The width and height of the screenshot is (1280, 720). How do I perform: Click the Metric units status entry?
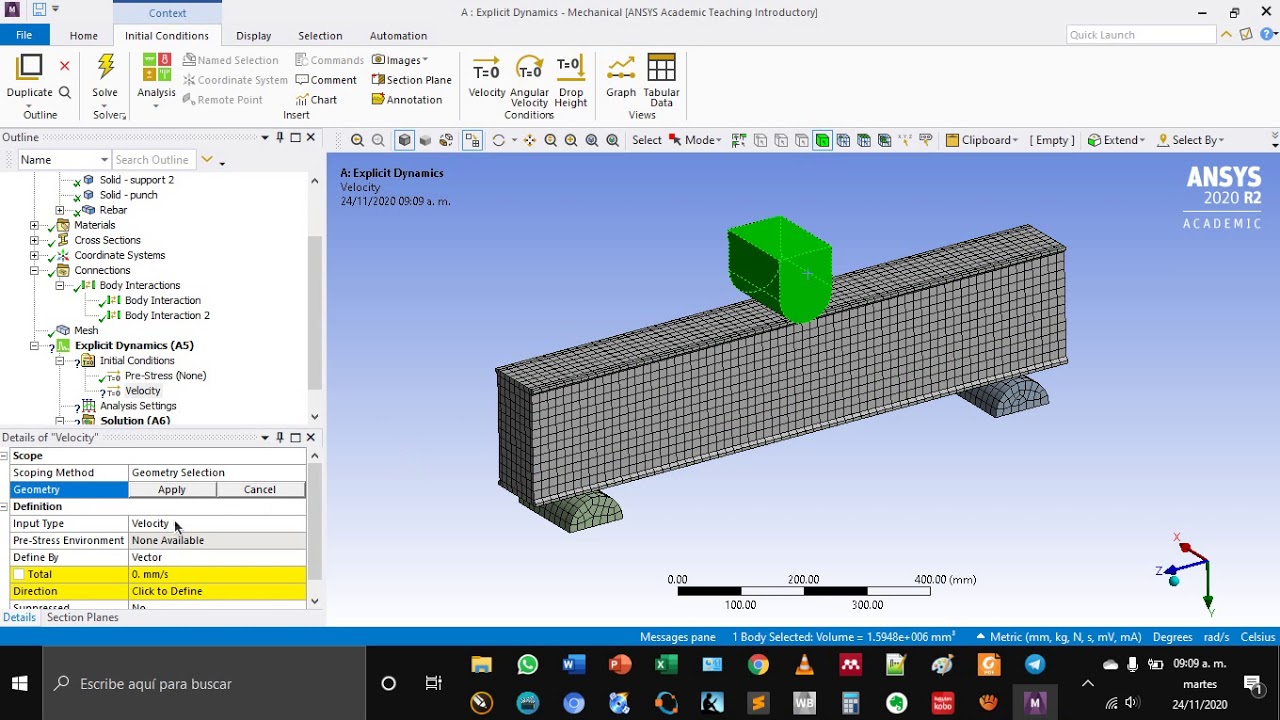point(1065,637)
